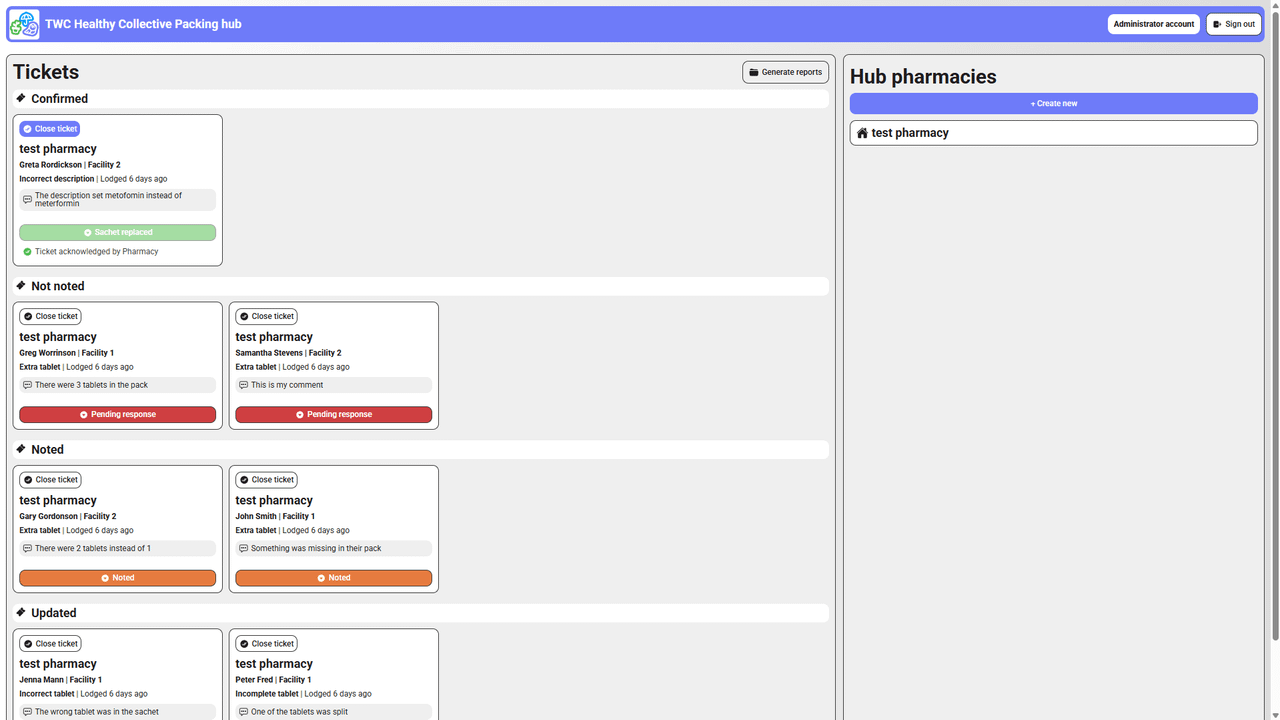Click the green check icon by Ticket acknowledged
Viewport: 1280px width, 720px height.
[28, 252]
